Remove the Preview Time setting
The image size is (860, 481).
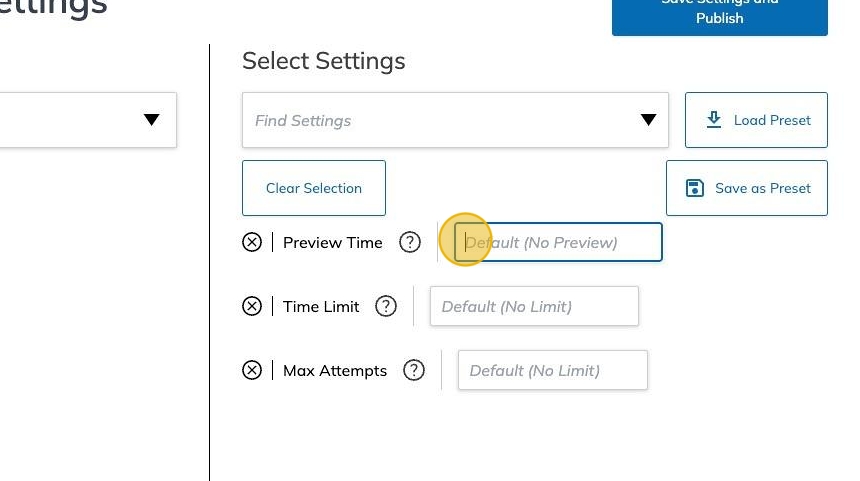pyautogui.click(x=252, y=242)
